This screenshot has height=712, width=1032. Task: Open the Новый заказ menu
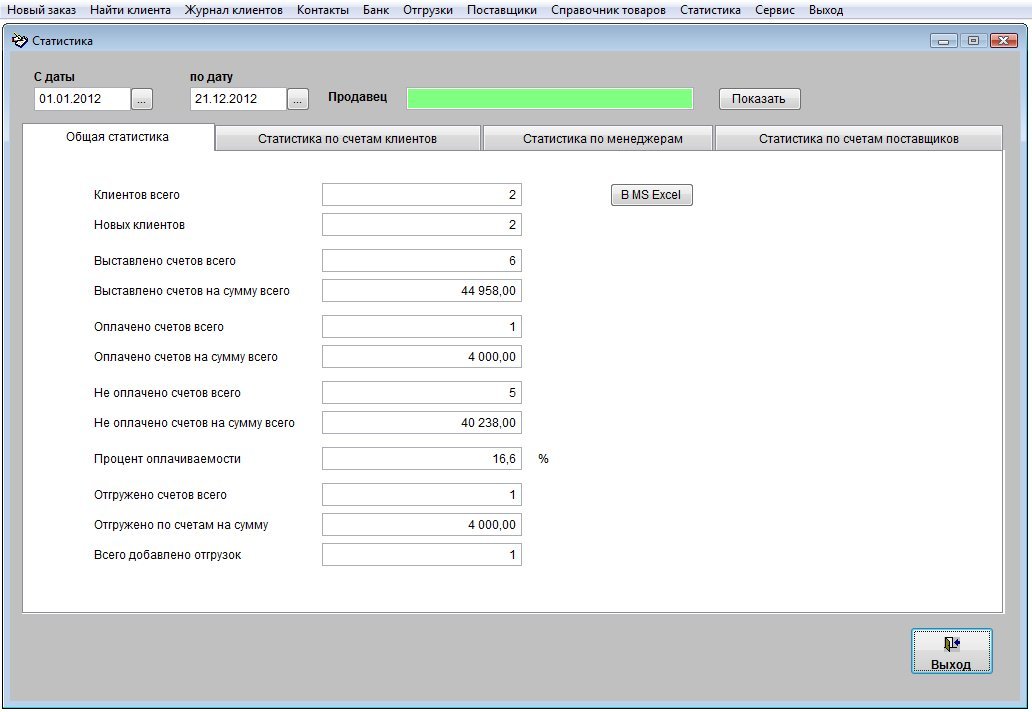(41, 10)
